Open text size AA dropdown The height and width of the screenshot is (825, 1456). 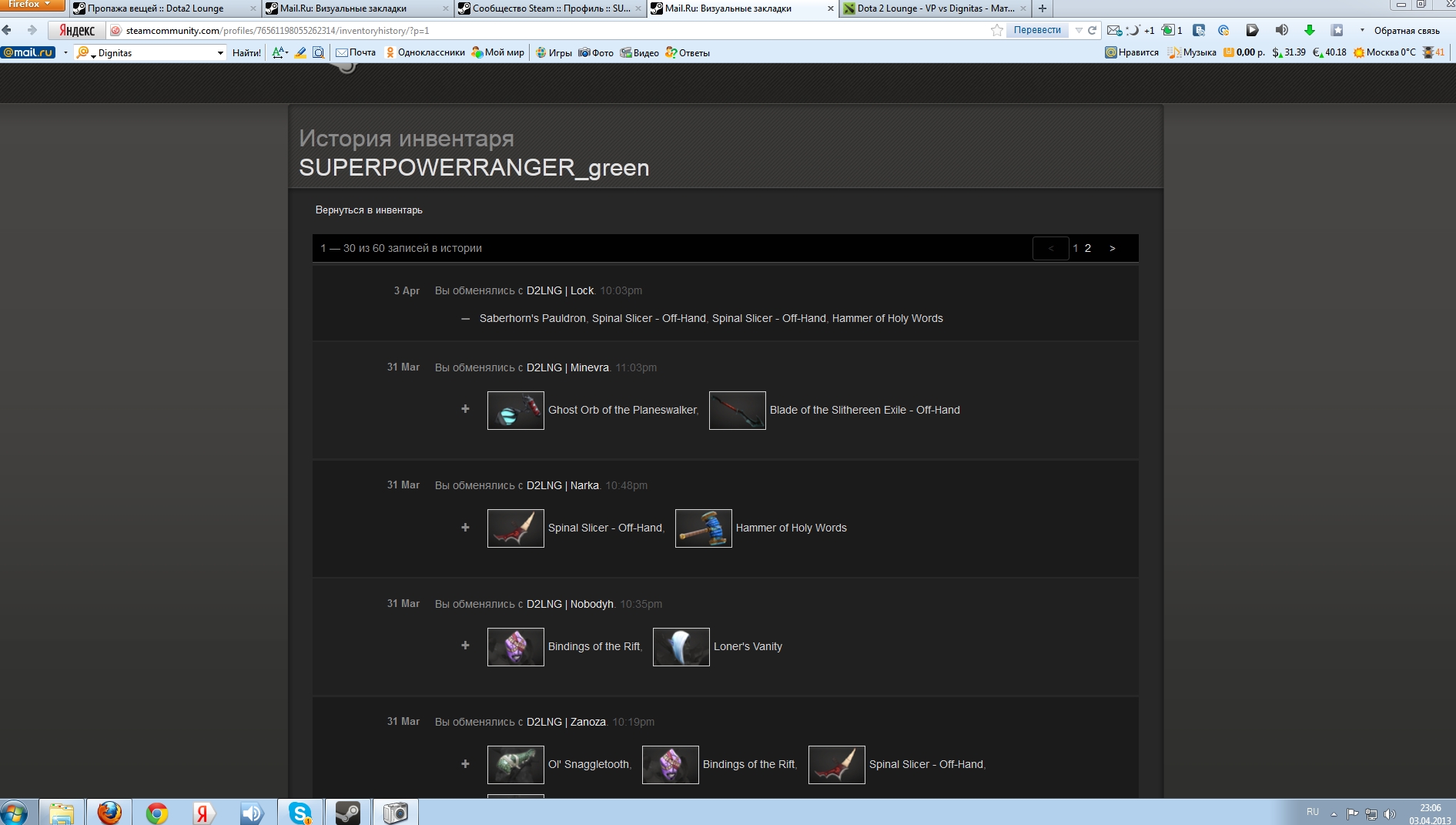(280, 52)
